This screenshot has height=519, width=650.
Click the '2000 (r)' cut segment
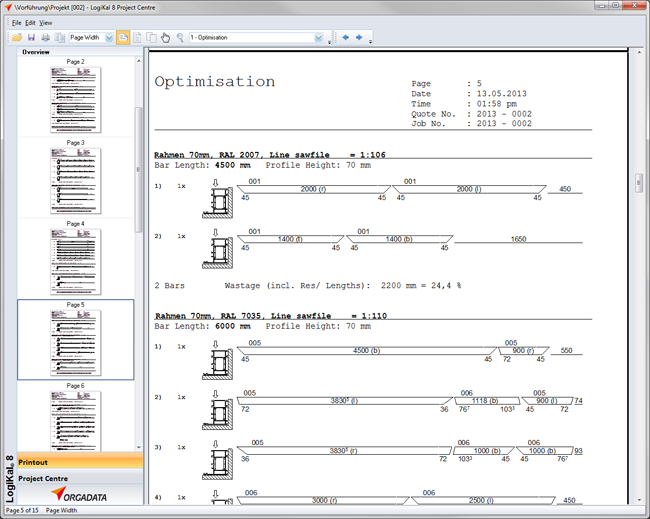click(x=313, y=189)
